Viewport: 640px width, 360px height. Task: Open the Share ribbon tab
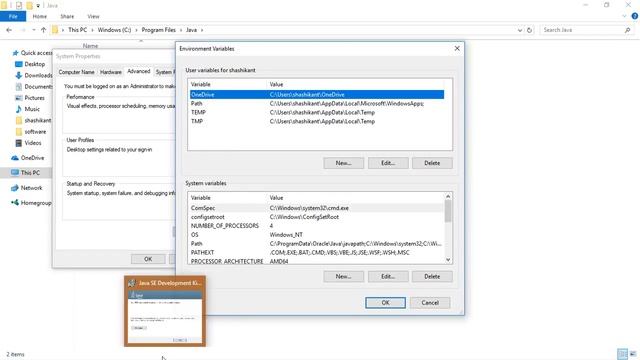tap(67, 17)
